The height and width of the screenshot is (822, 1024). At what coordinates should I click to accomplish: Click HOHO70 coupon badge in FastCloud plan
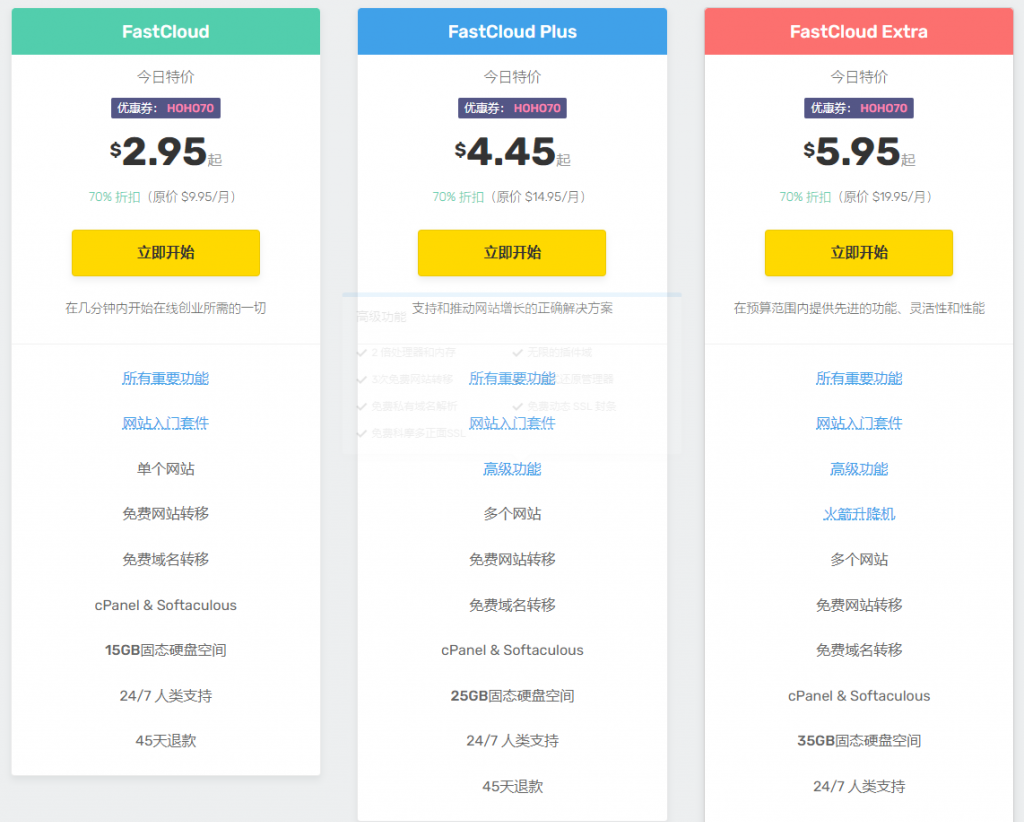[x=165, y=108]
